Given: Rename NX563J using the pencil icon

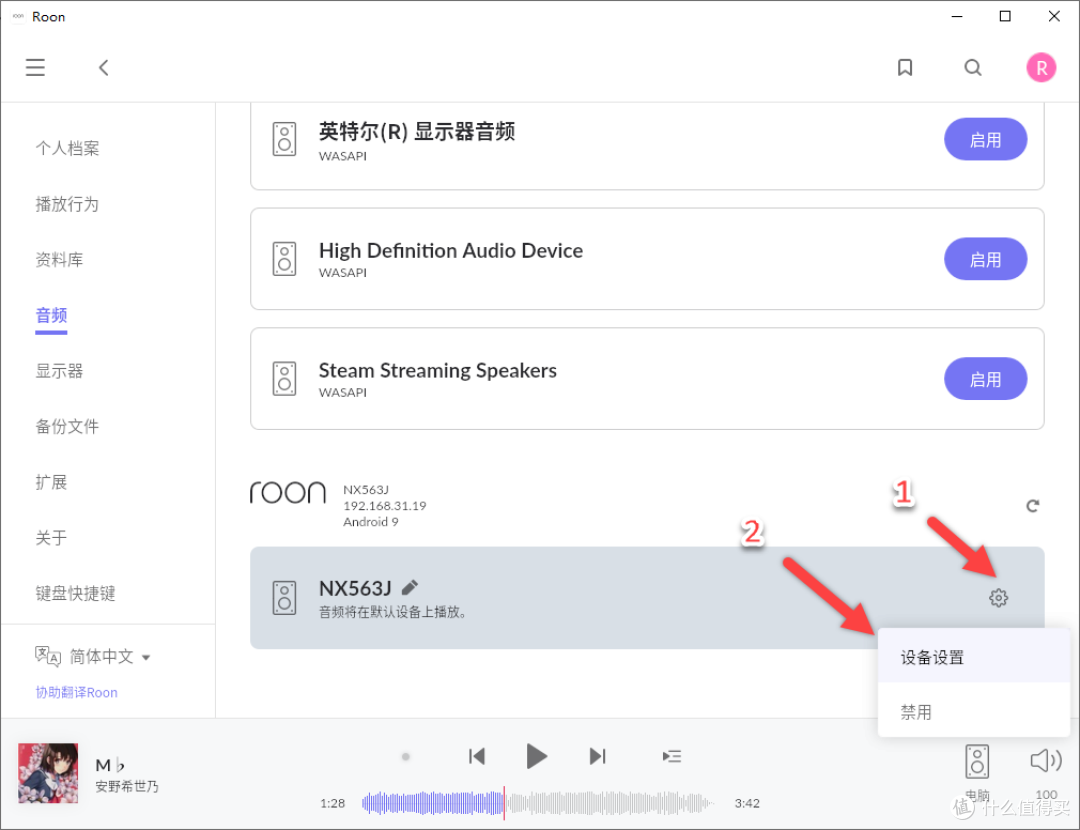Looking at the screenshot, I should (x=409, y=588).
